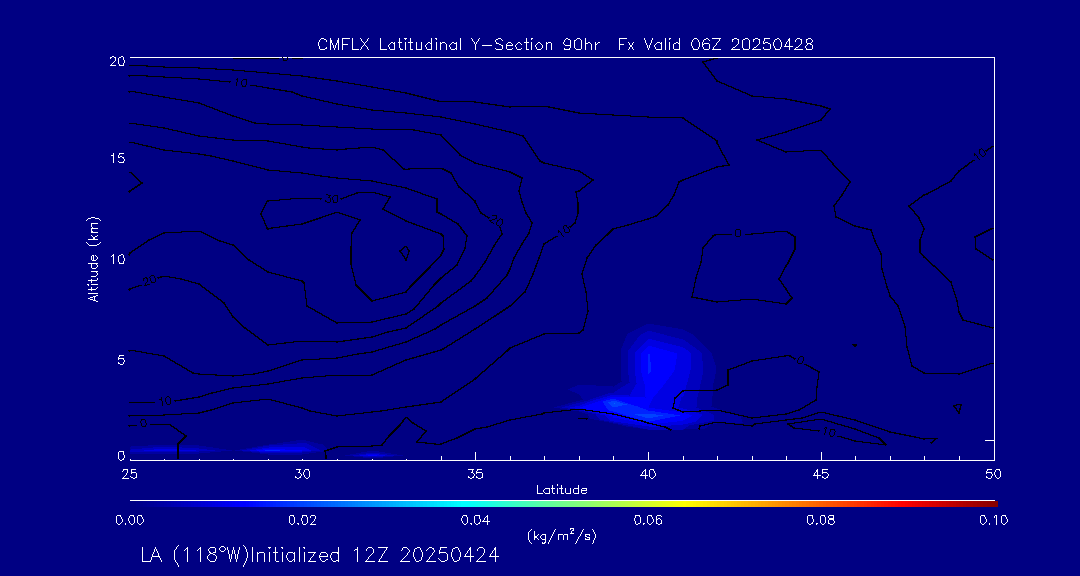1080x576 pixels.
Task: Select latitude axis tick label 30
Action: (x=302, y=474)
